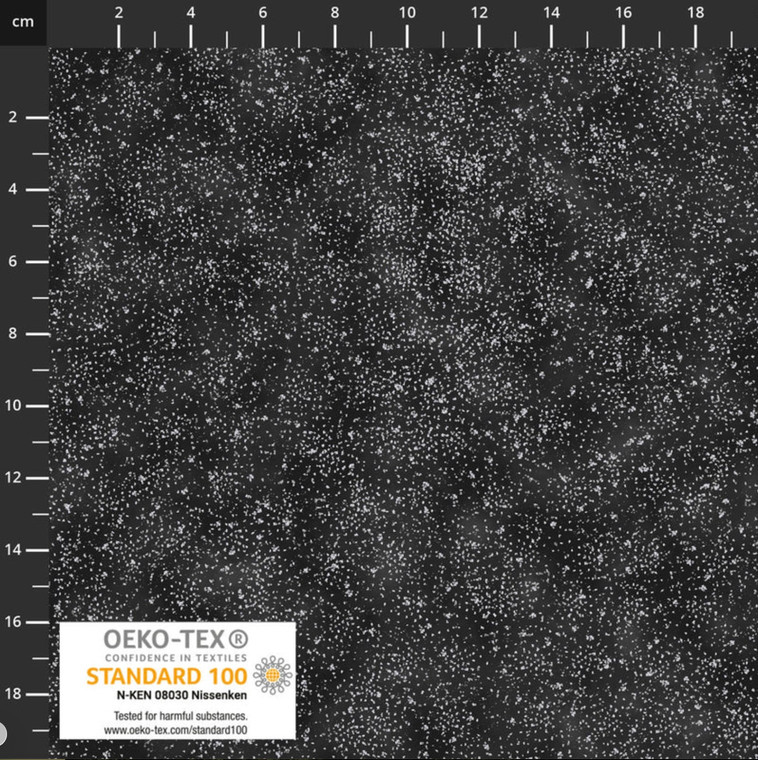
Task: Click the OEKO-TEX flower logo icon
Action: 273,674
